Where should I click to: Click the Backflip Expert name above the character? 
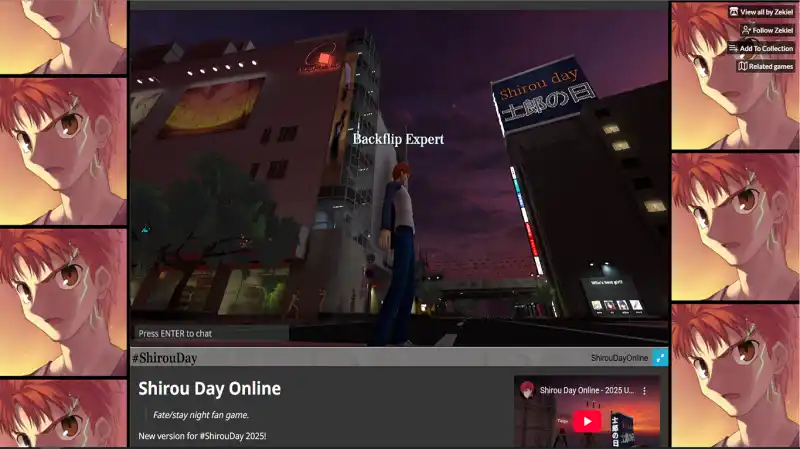pos(398,139)
